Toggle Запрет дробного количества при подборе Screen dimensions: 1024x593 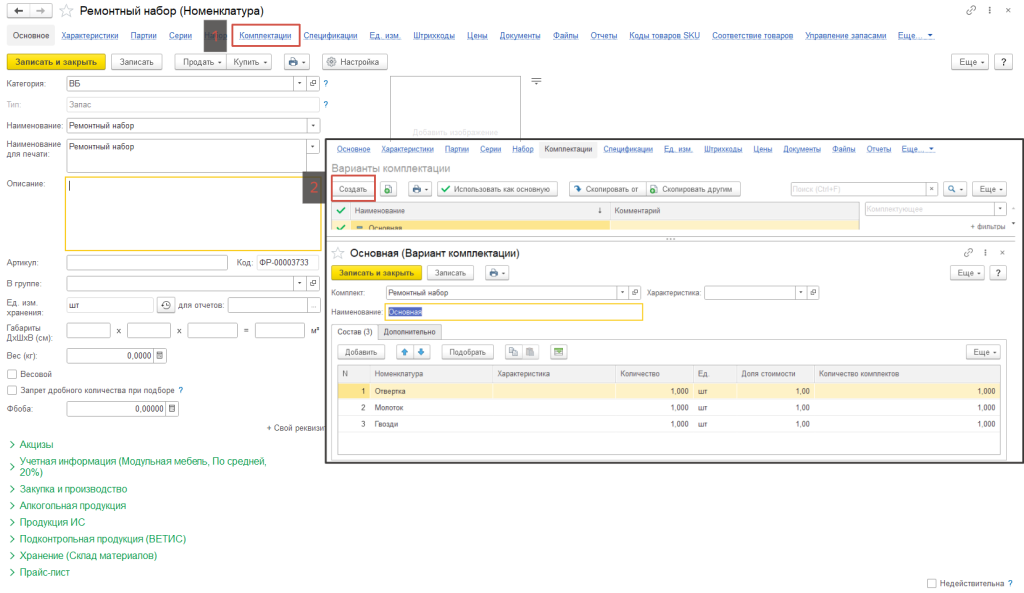click(x=12, y=390)
